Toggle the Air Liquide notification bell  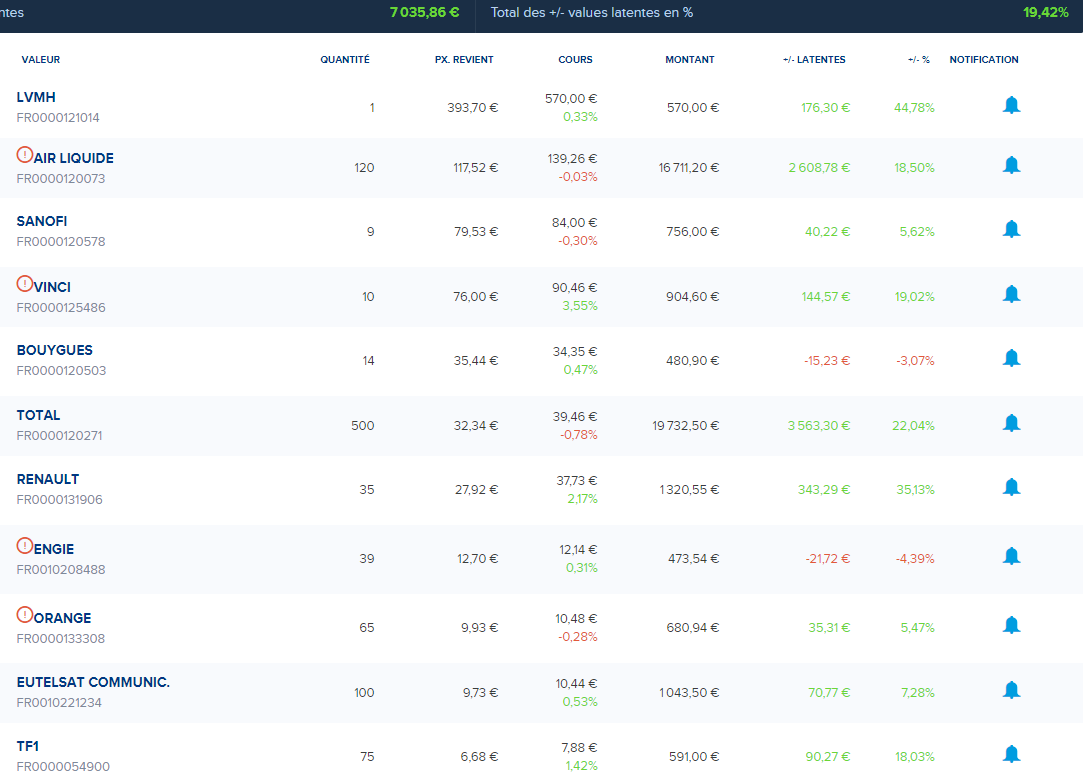pos(1011,165)
